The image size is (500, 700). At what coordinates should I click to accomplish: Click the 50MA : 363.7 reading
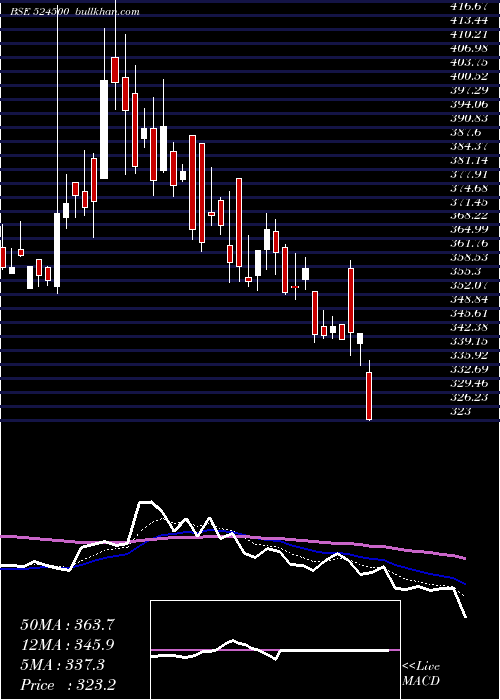(67, 625)
